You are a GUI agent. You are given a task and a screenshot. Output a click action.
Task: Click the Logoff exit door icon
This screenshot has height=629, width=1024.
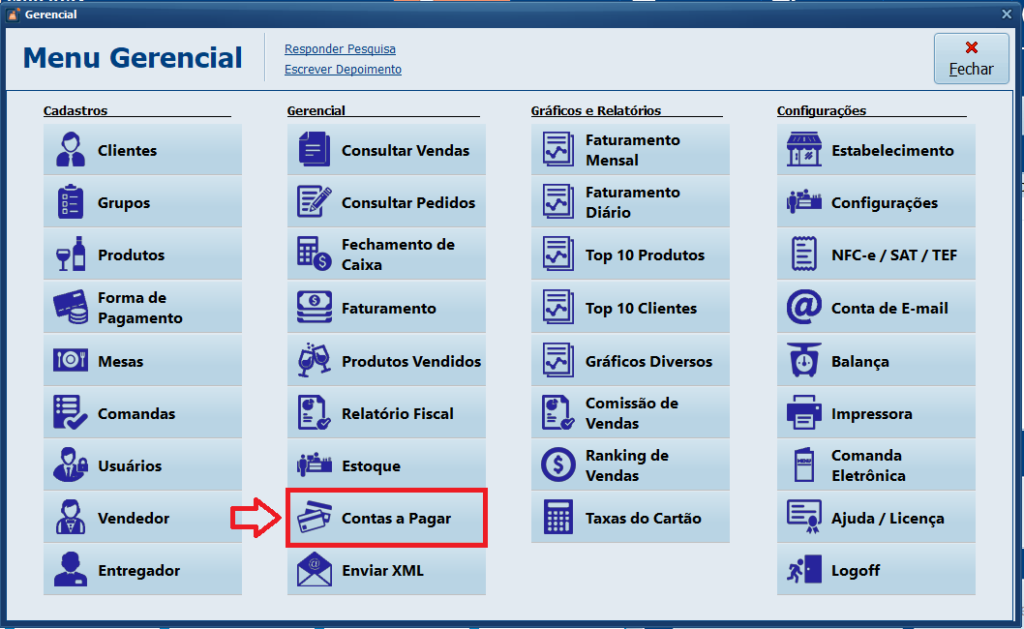click(804, 571)
